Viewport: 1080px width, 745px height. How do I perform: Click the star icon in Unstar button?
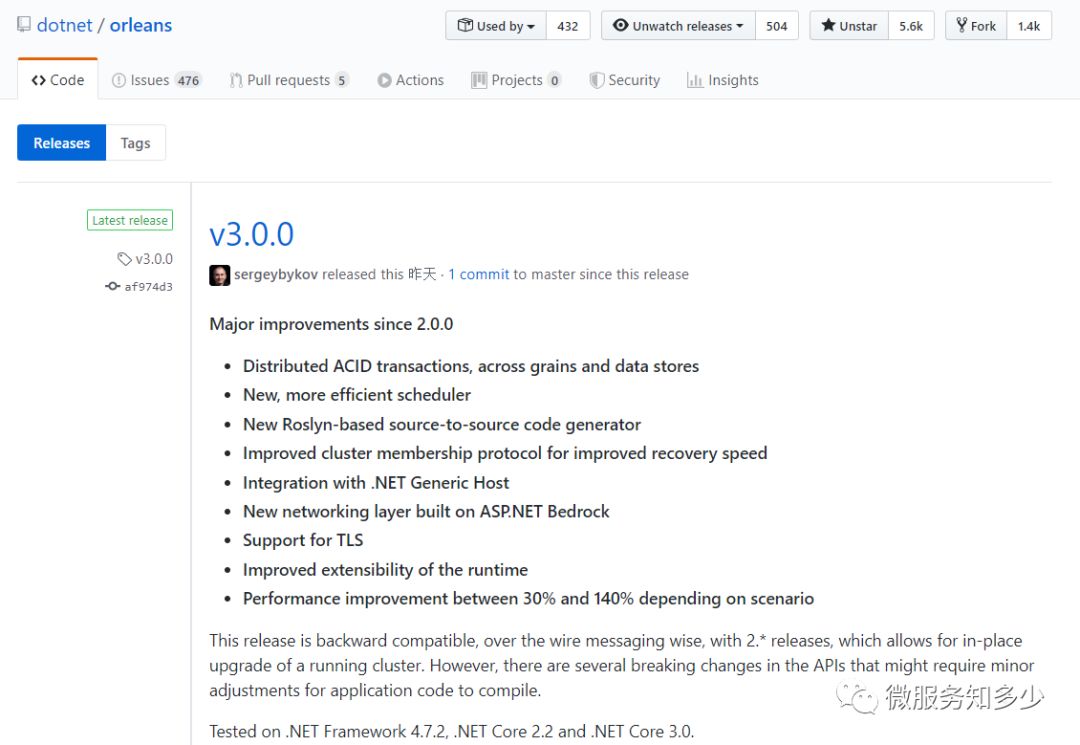pyautogui.click(x=828, y=25)
